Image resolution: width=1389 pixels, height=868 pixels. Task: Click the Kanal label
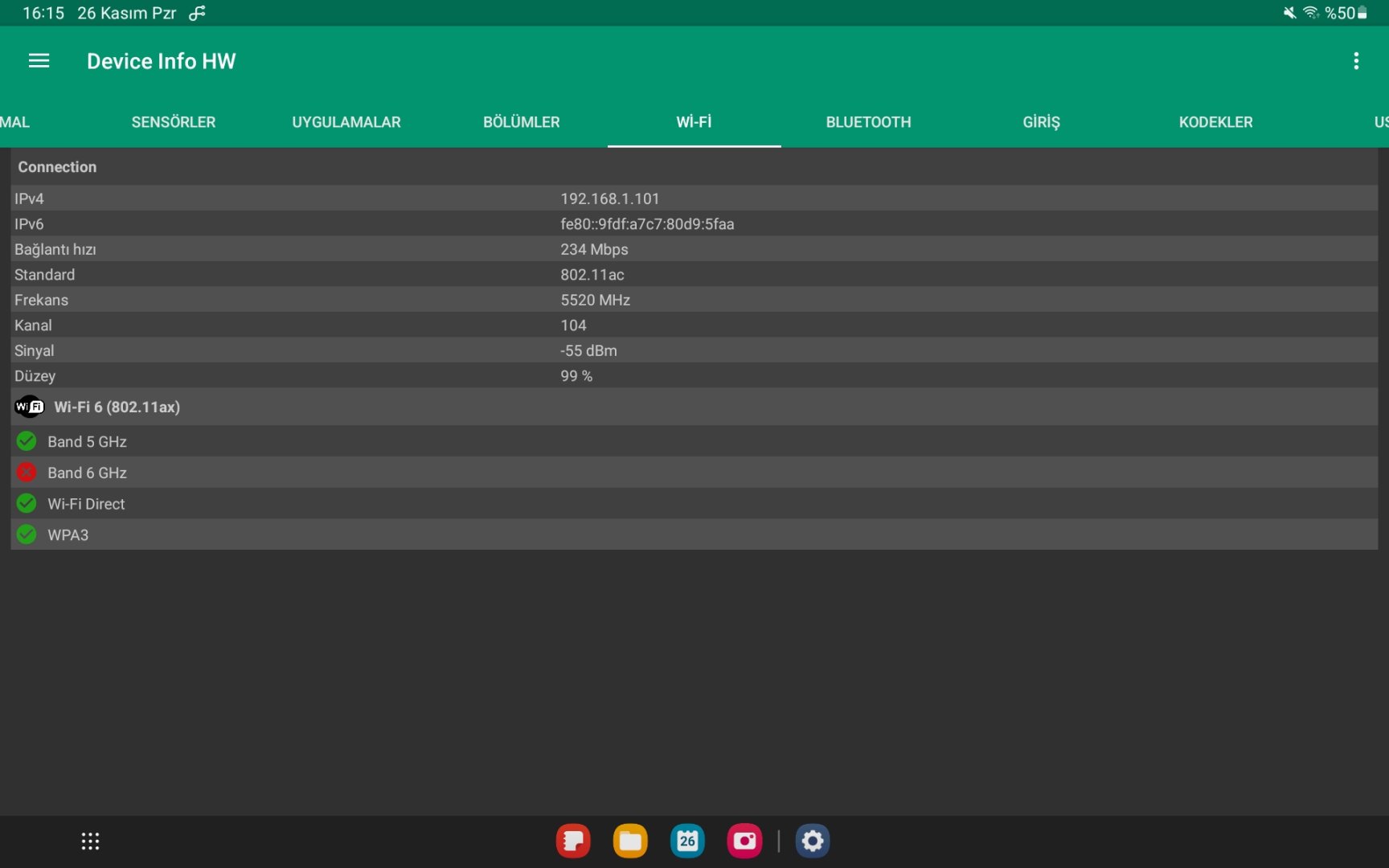click(x=33, y=325)
